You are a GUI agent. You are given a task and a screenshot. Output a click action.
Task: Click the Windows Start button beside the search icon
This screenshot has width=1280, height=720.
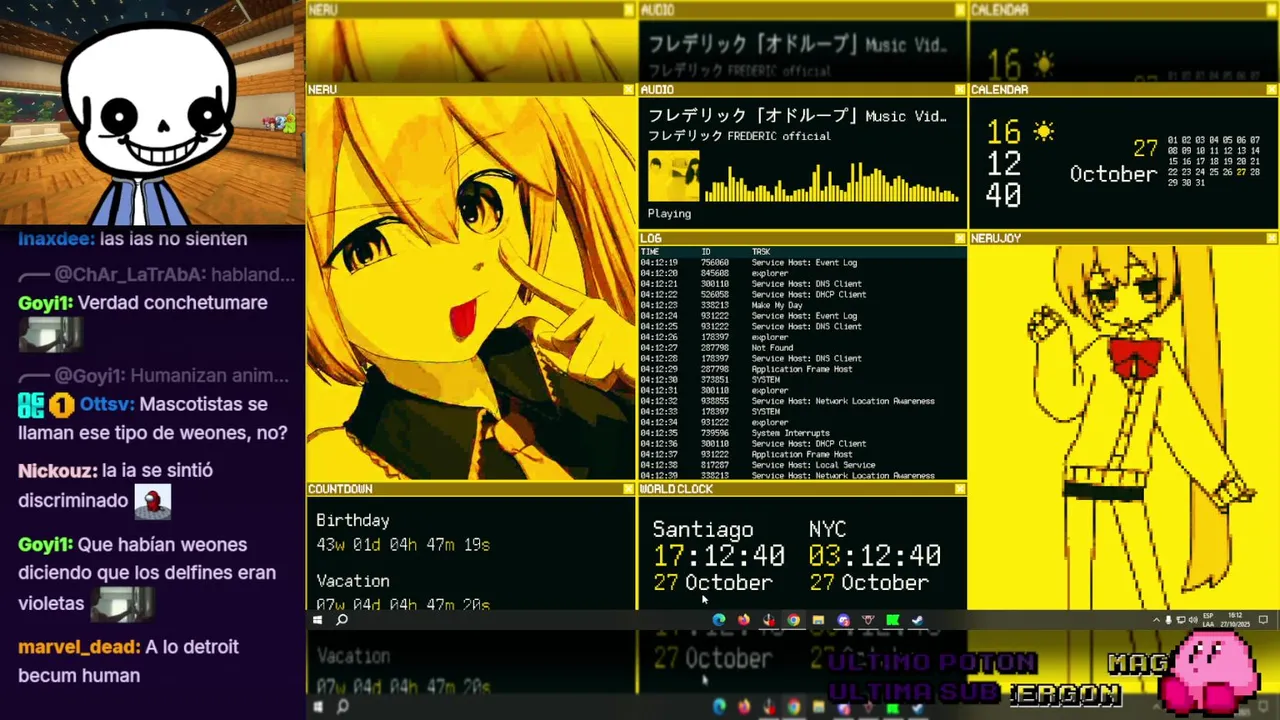point(317,620)
